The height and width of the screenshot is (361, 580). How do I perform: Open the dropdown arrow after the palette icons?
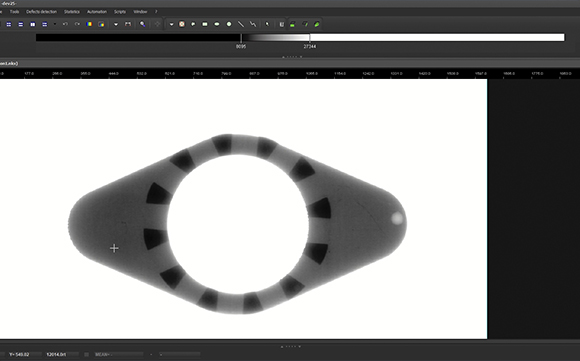coord(116,24)
